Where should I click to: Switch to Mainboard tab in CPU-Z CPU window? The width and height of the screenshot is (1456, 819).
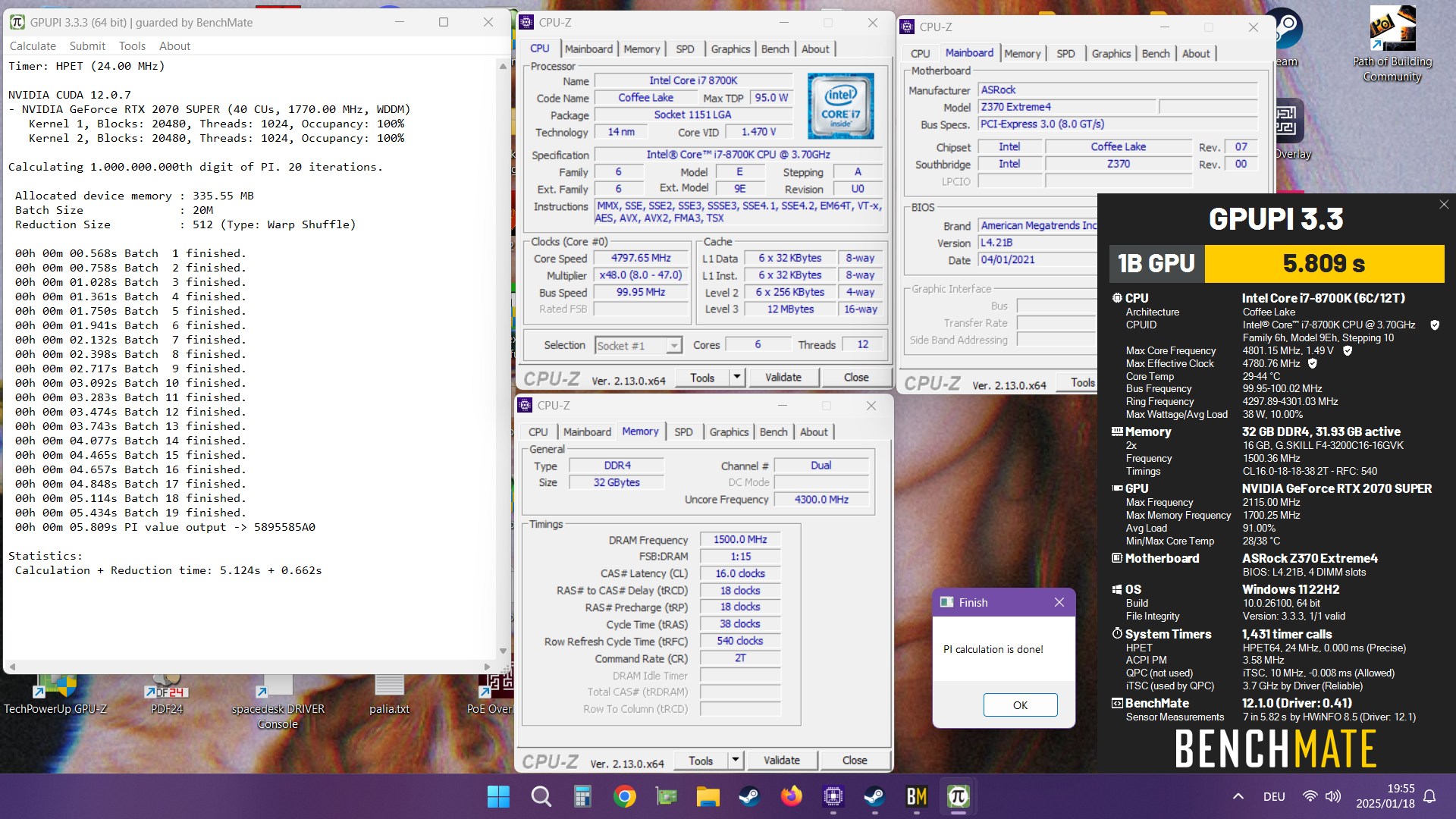588,49
